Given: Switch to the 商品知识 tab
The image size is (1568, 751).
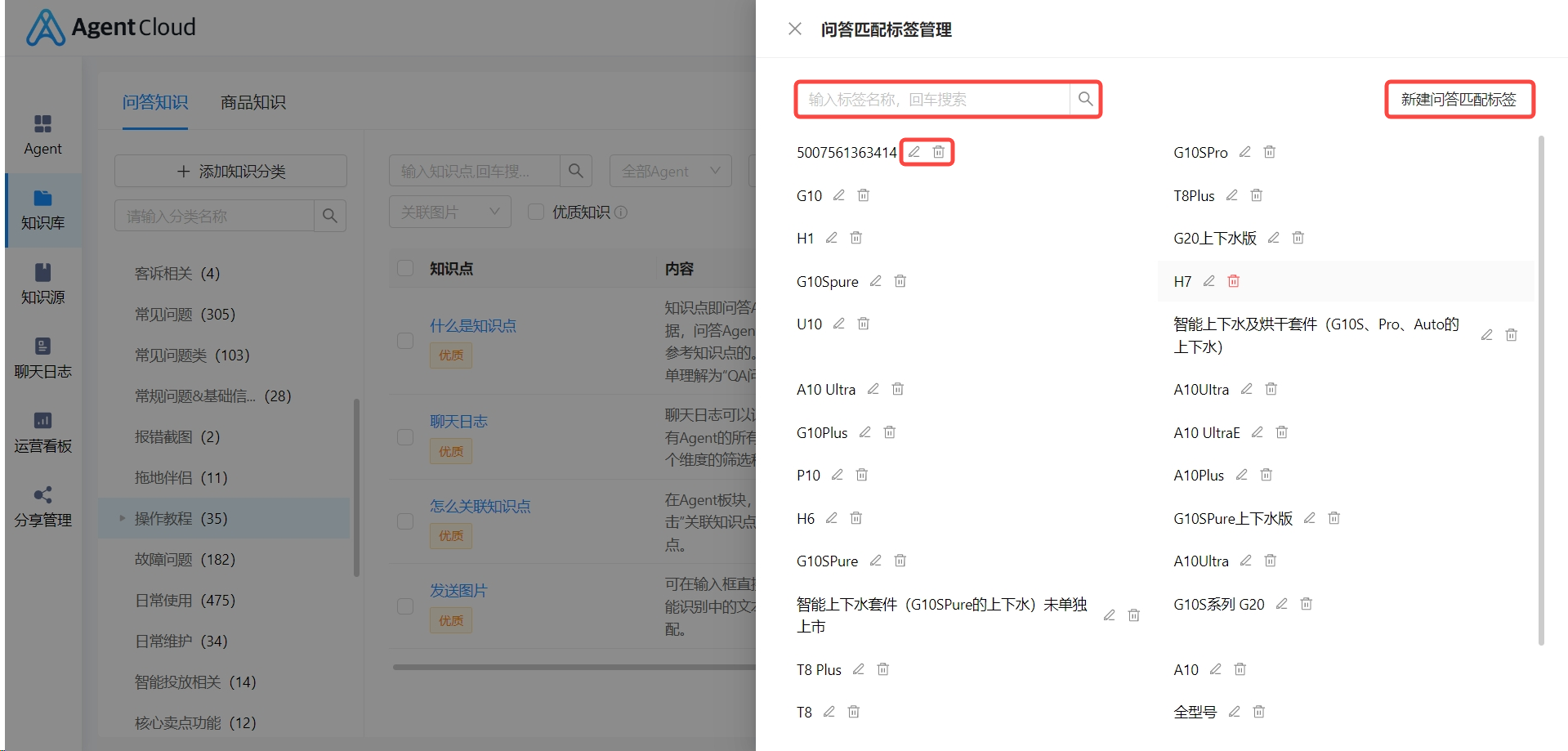Looking at the screenshot, I should 253,102.
